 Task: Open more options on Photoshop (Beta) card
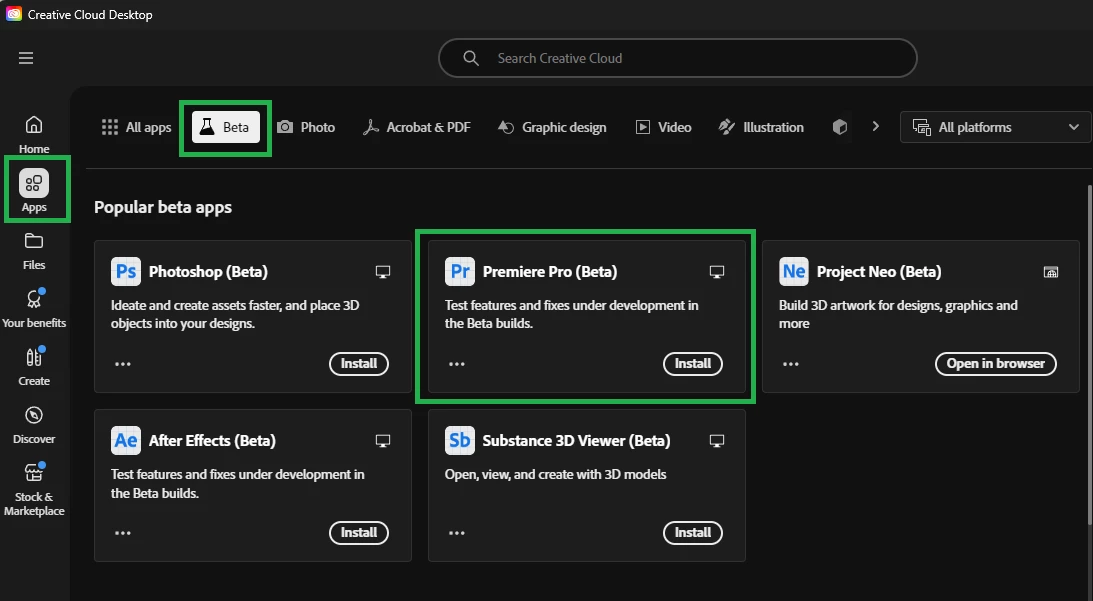(123, 364)
